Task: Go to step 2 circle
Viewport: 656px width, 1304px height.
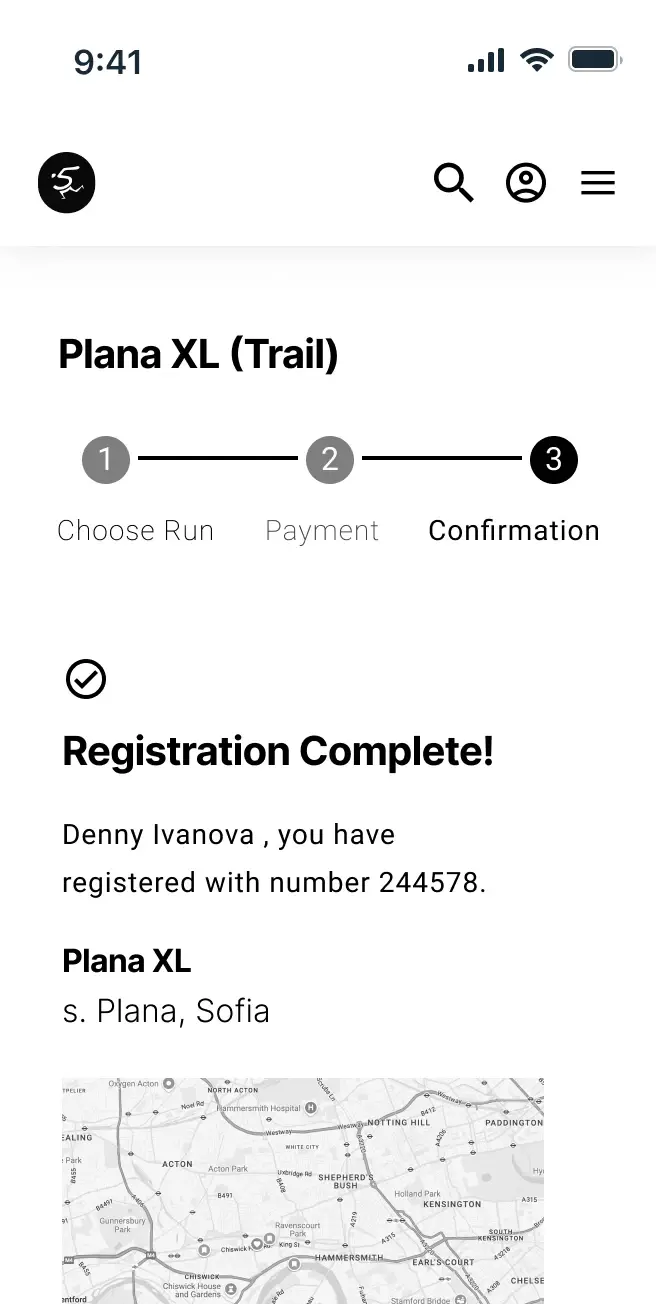Action: coord(330,460)
